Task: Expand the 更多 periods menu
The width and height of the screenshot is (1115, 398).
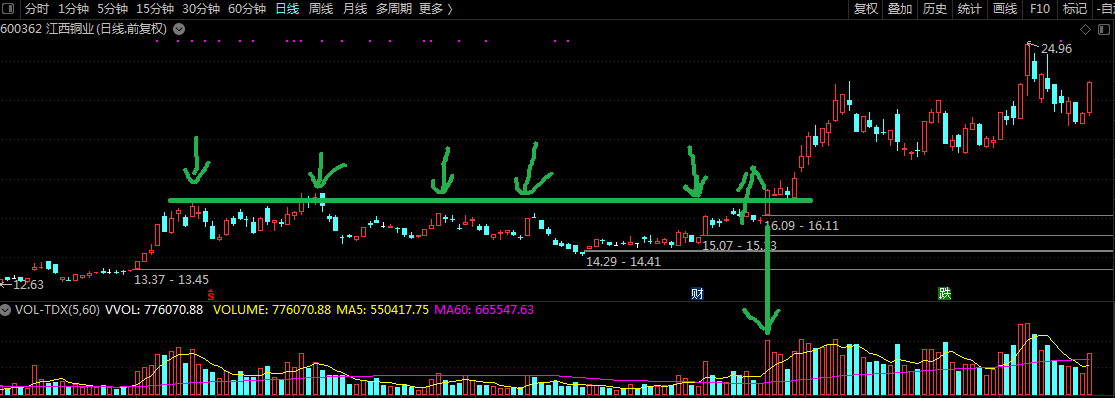Action: [x=436, y=9]
